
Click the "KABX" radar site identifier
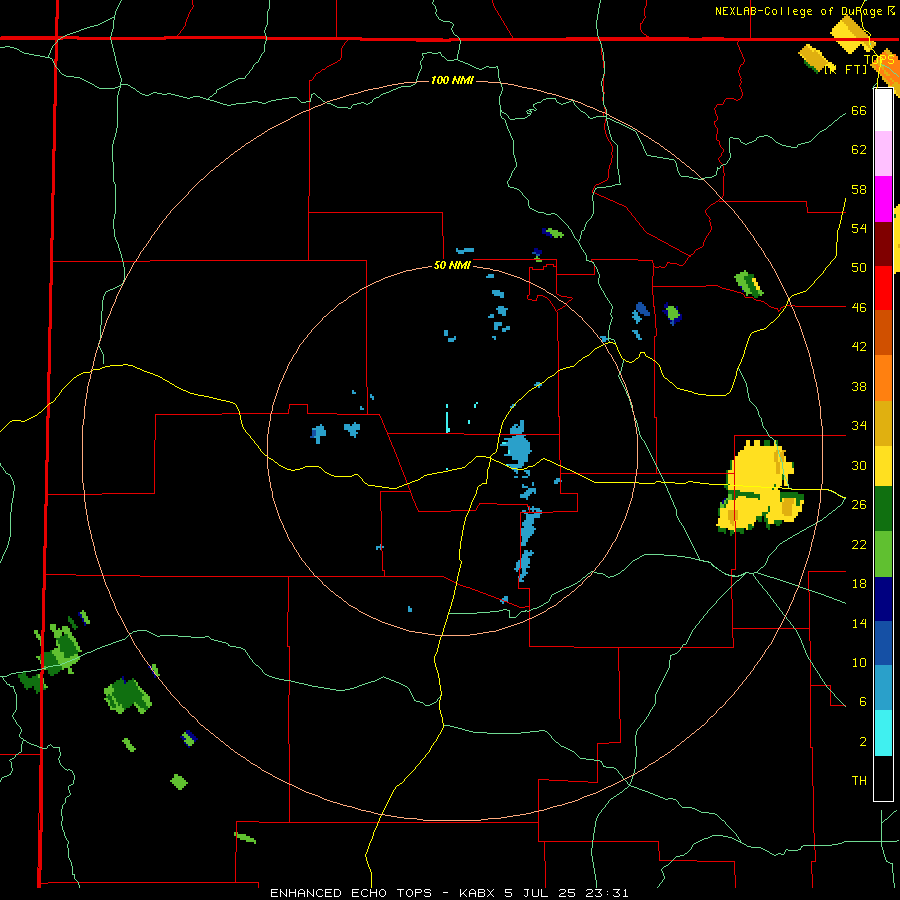click(478, 893)
